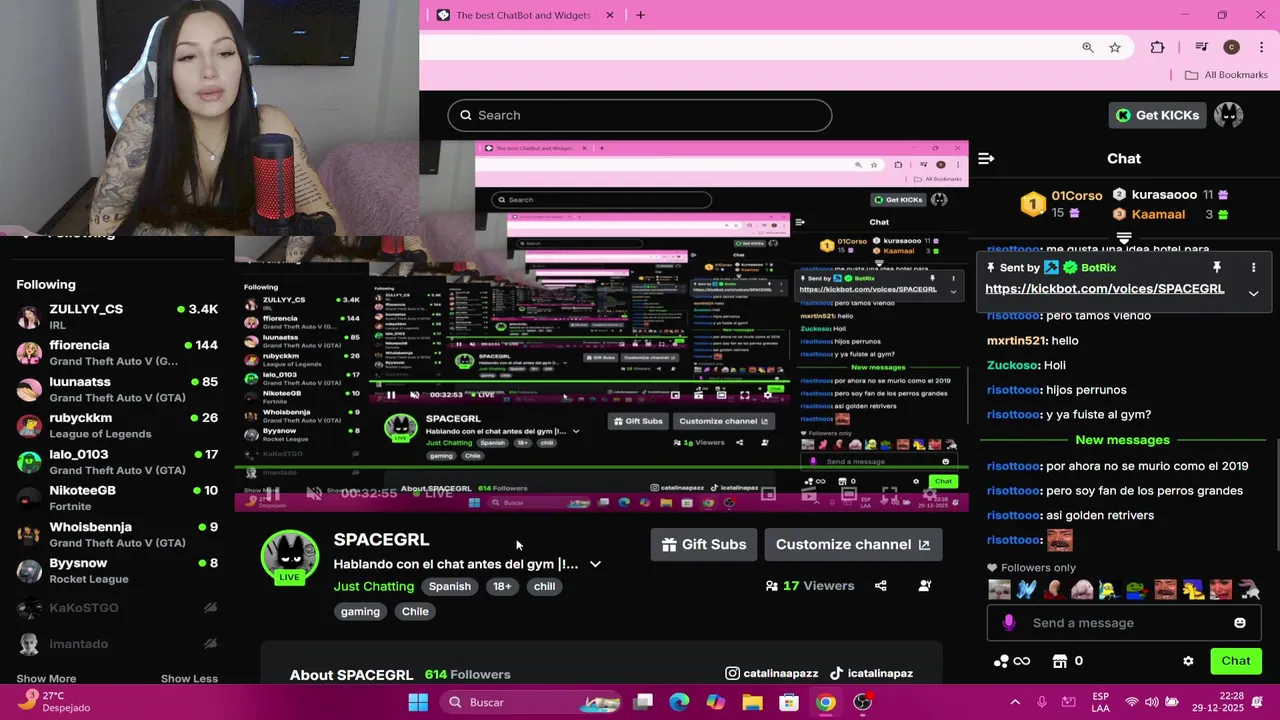This screenshot has height=720, width=1280.
Task: Open rubyckkm channel in Following
Action: pyautogui.click(x=118, y=425)
